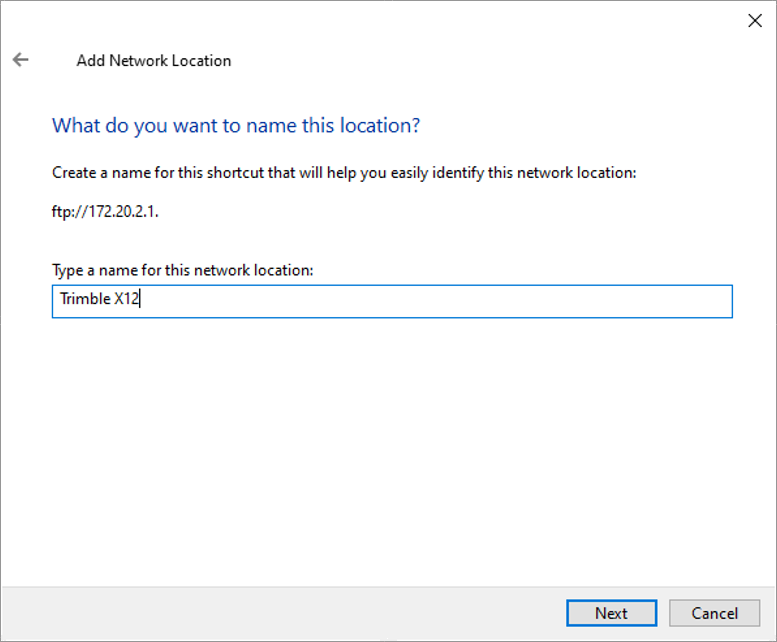777x642 pixels.
Task: Click 'Type a name for this network location' label
Action: pos(182,270)
